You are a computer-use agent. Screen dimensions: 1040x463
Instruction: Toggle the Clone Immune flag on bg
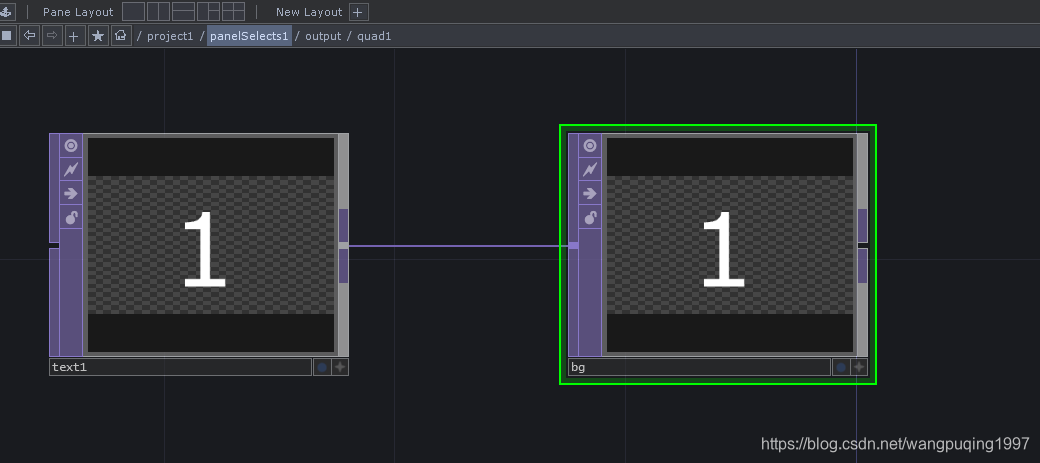pos(590,169)
